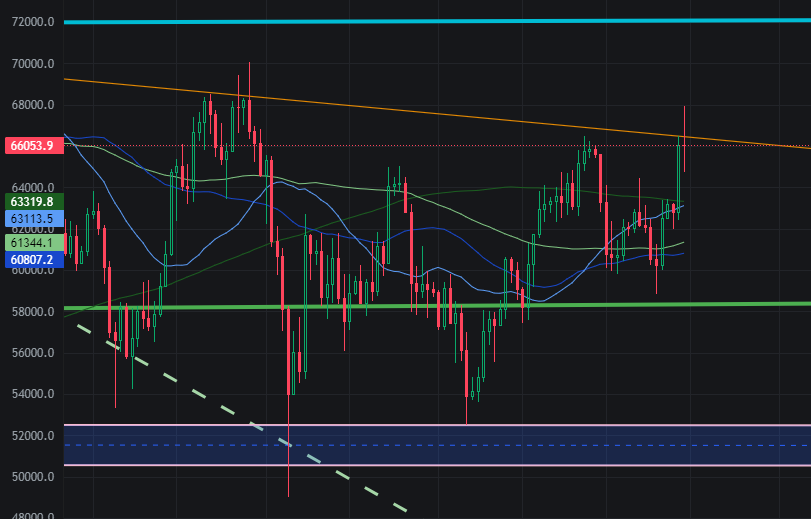The width and height of the screenshot is (811, 519).
Task: Select the cyan horizontal line near 72000
Action: pos(437,21)
